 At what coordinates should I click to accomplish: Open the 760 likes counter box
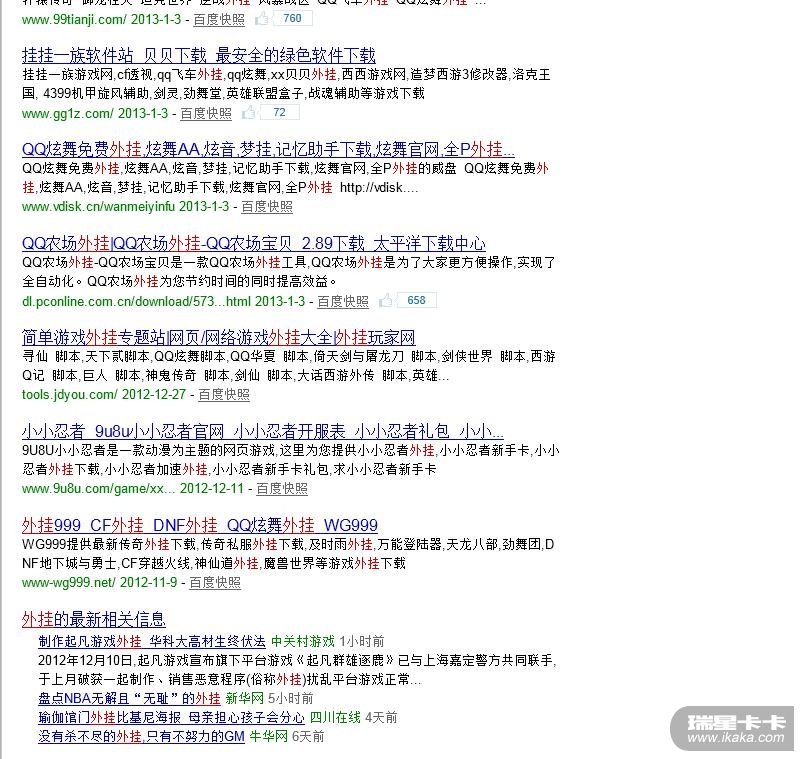[x=292, y=18]
